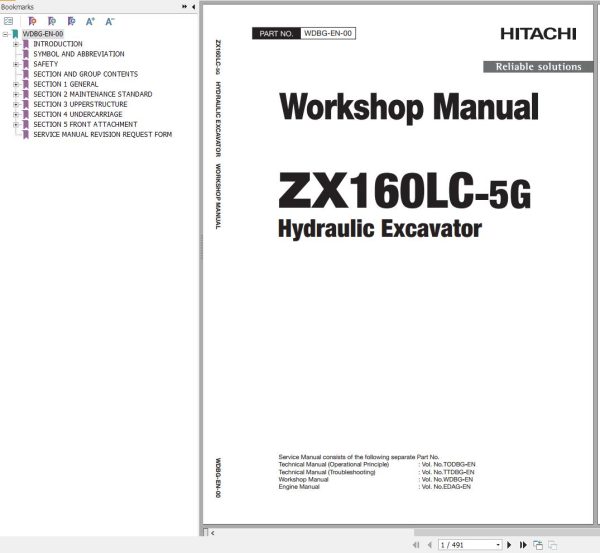Image resolution: width=600 pixels, height=553 pixels.
Task: Click the double-arrow icon in Bookmarks header
Action: [x=184, y=7]
